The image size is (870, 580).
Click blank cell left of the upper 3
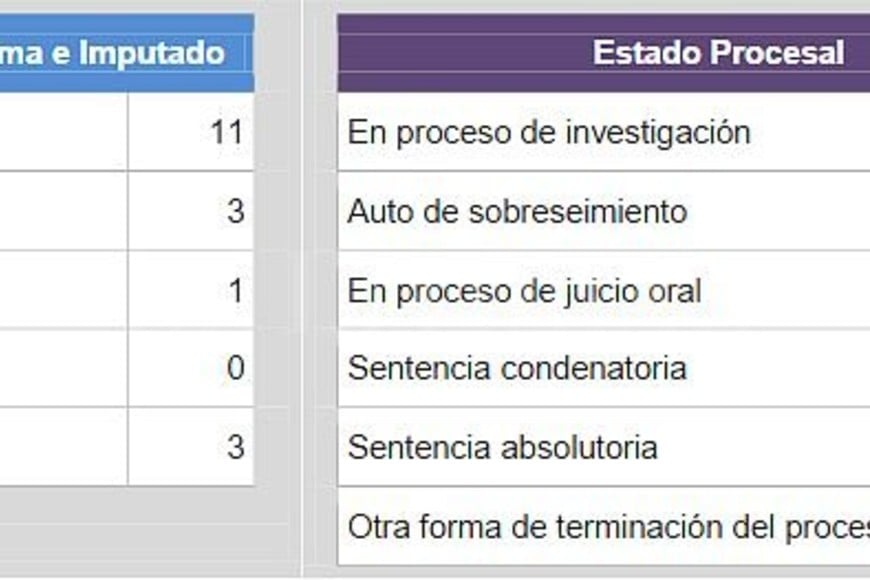(x=62, y=211)
